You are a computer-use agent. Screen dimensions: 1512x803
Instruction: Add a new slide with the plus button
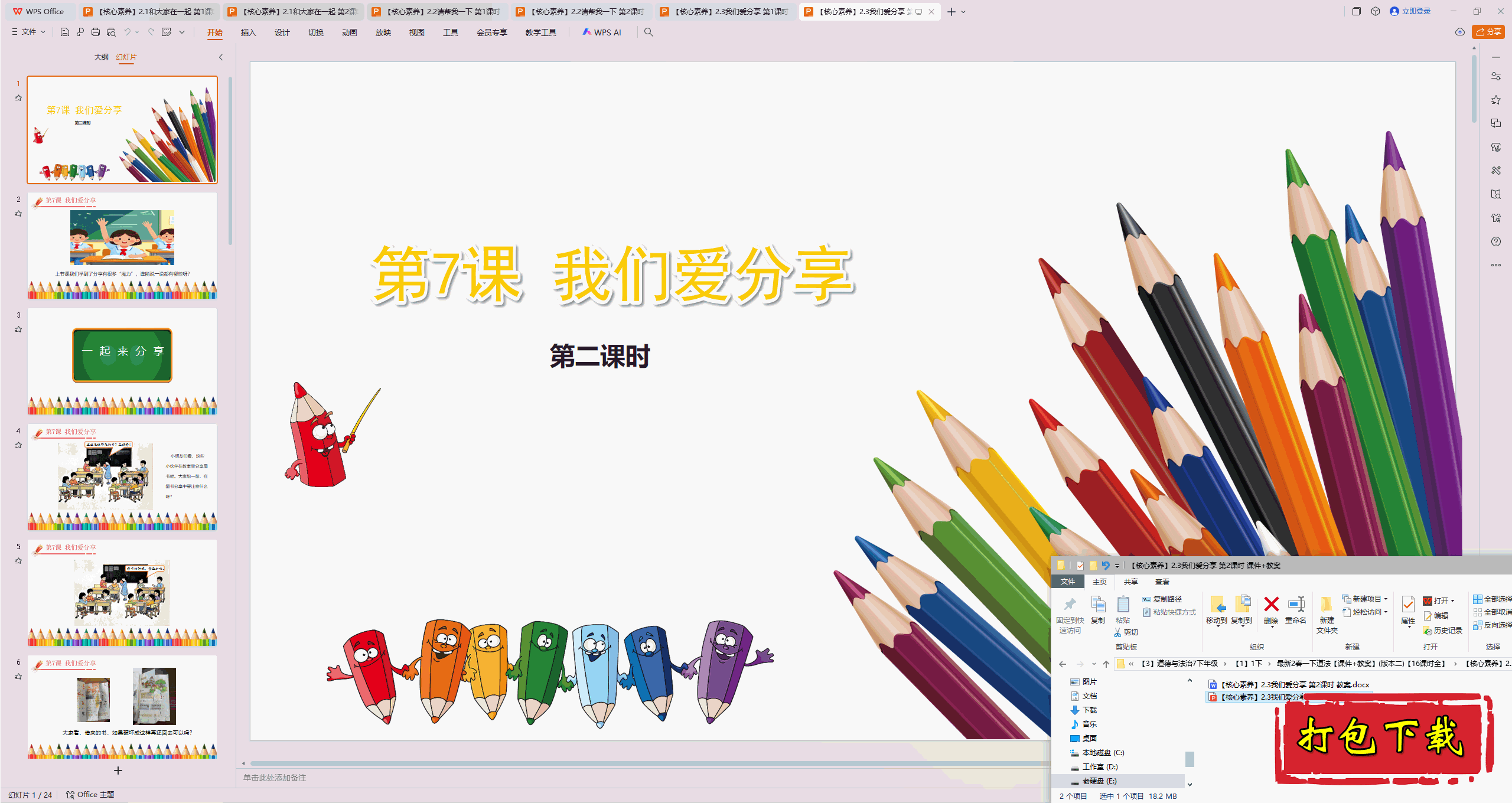[x=118, y=771]
